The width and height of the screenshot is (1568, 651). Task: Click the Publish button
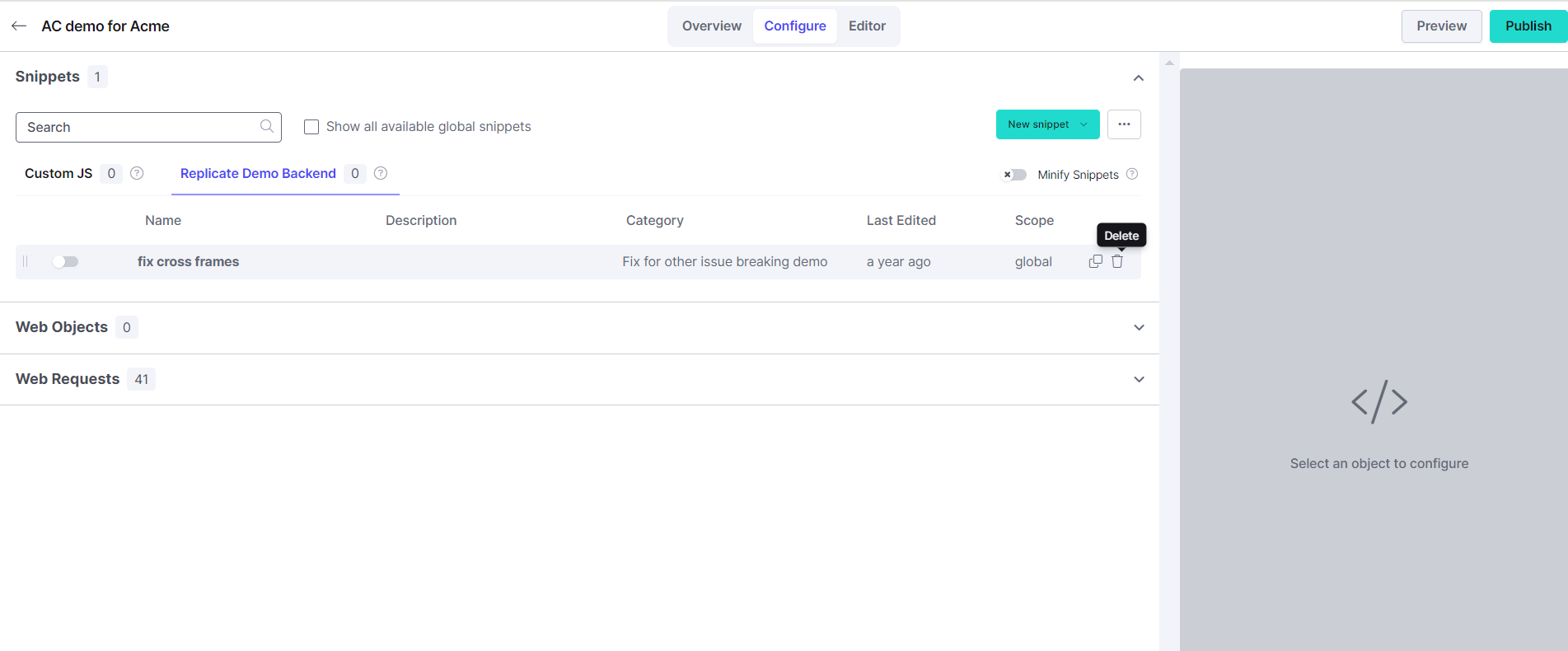(1528, 26)
